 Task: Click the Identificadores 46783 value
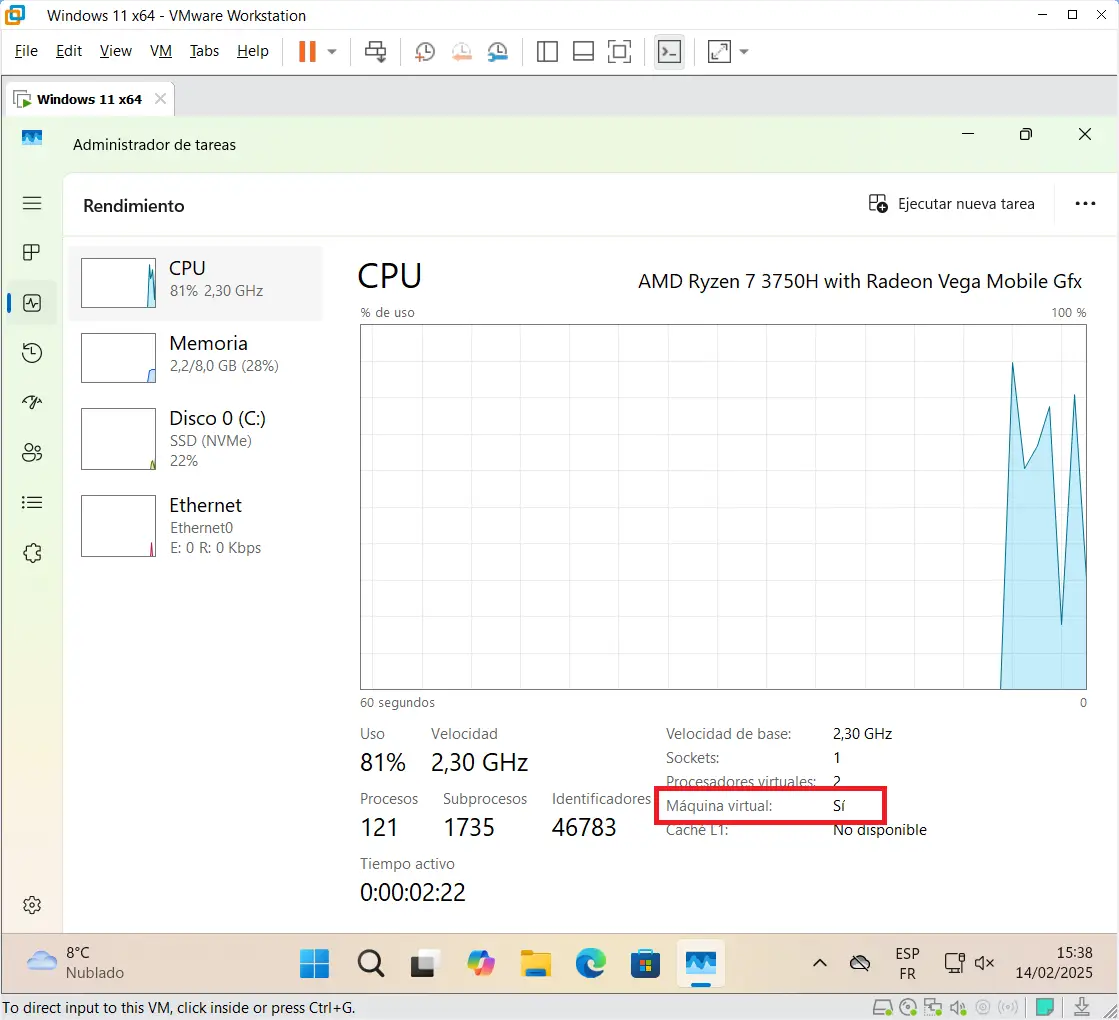click(x=584, y=827)
